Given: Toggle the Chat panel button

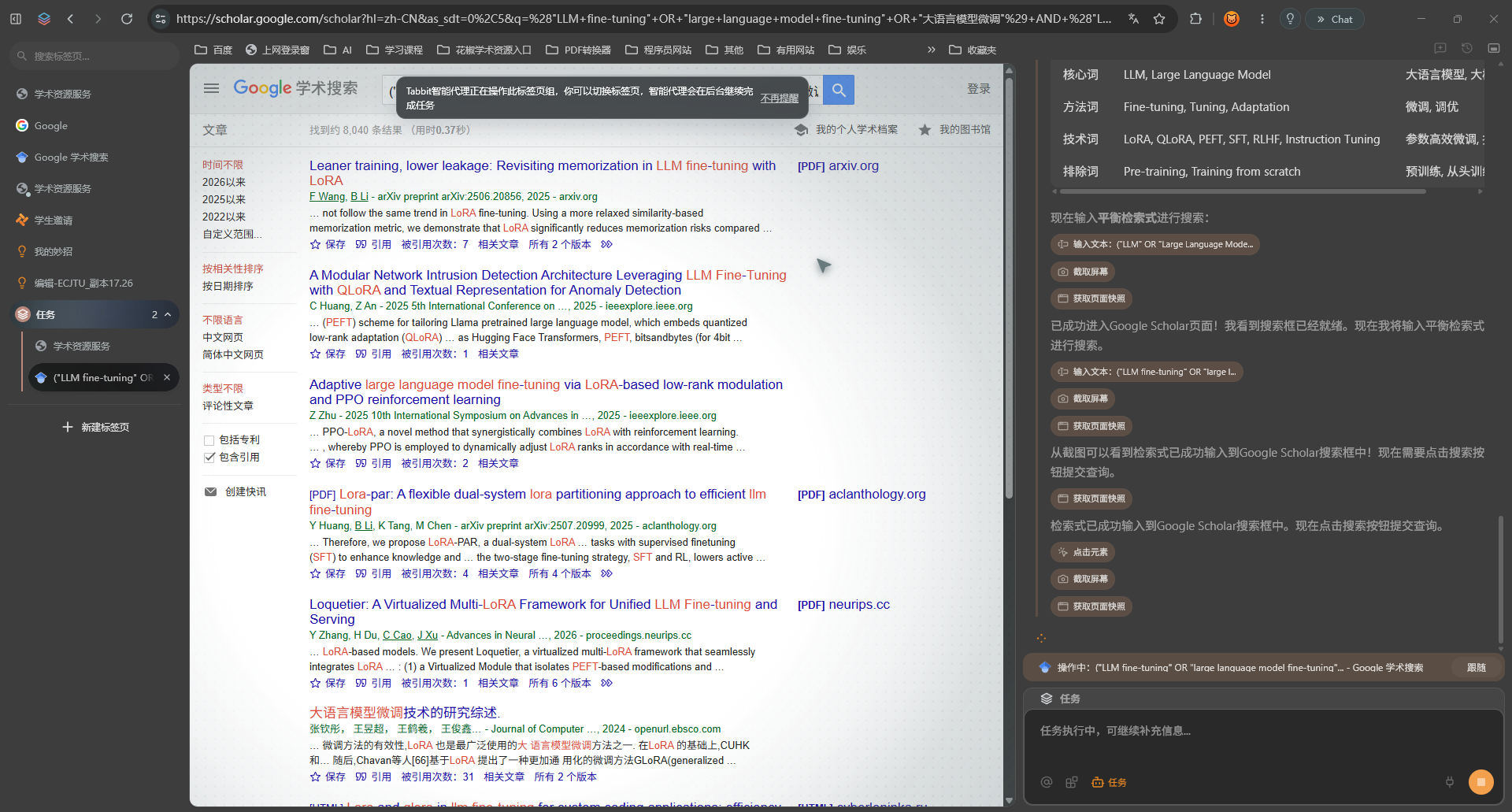Looking at the screenshot, I should 1335,19.
